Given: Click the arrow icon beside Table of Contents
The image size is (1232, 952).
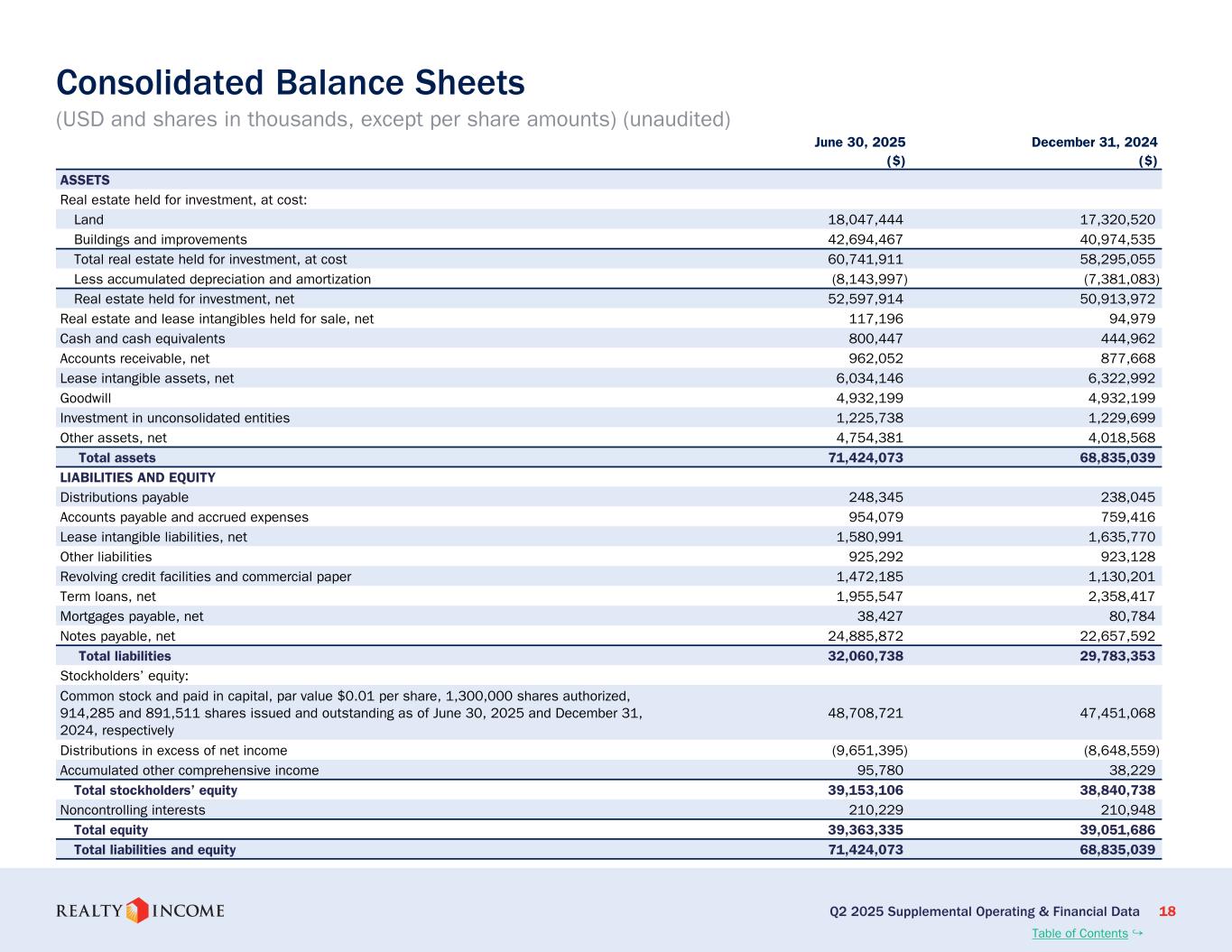Looking at the screenshot, I should pyautogui.click(x=1137, y=932).
